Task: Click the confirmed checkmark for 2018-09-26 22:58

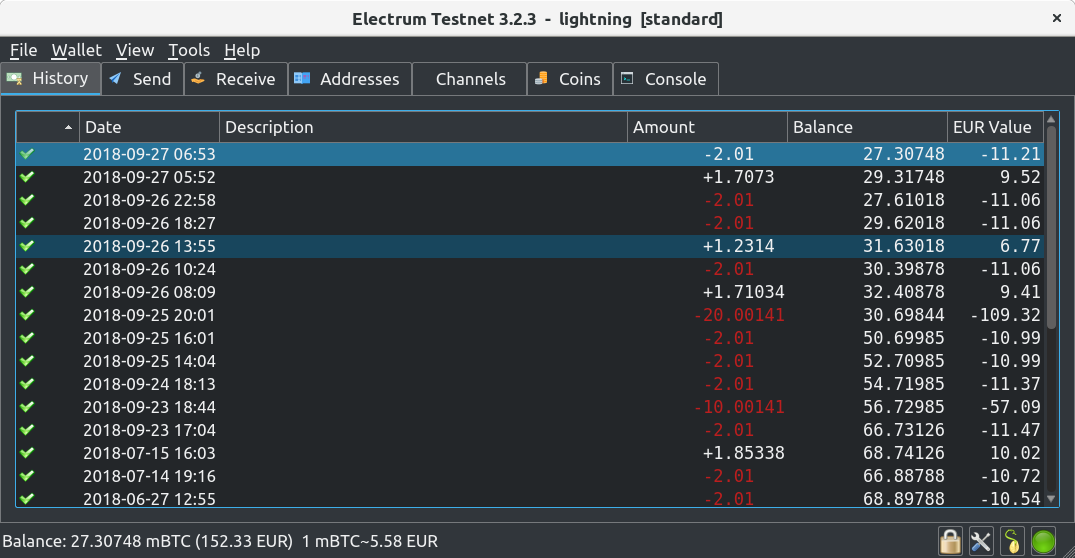Action: pyautogui.click(x=27, y=199)
